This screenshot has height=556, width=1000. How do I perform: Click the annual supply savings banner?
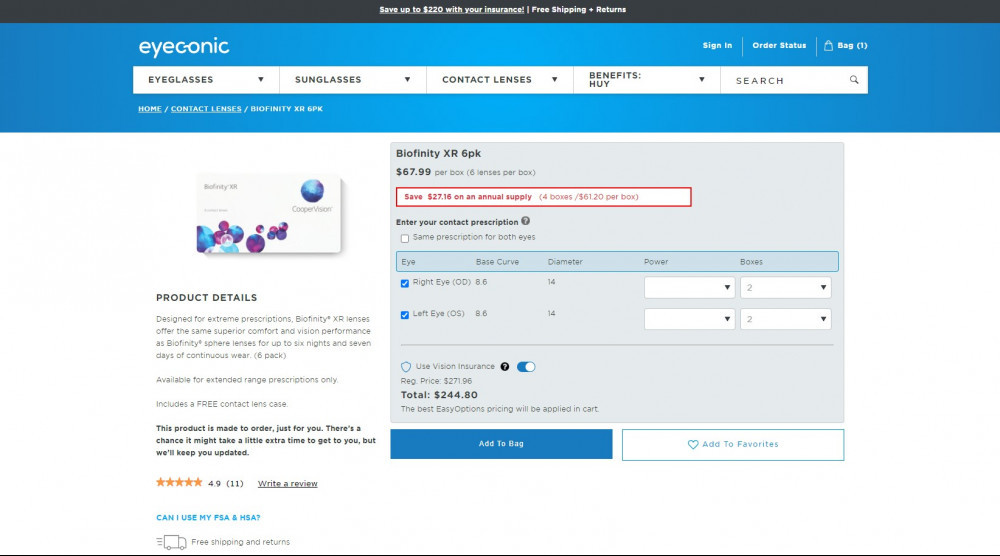(x=543, y=197)
